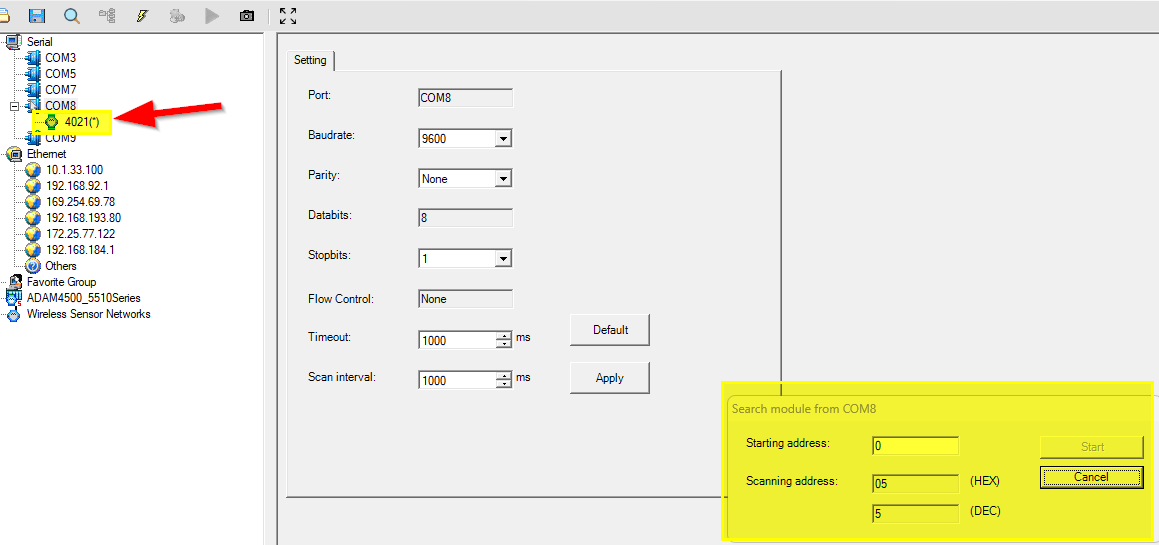Click the disabled Start button
1159x545 pixels.
(x=1092, y=447)
